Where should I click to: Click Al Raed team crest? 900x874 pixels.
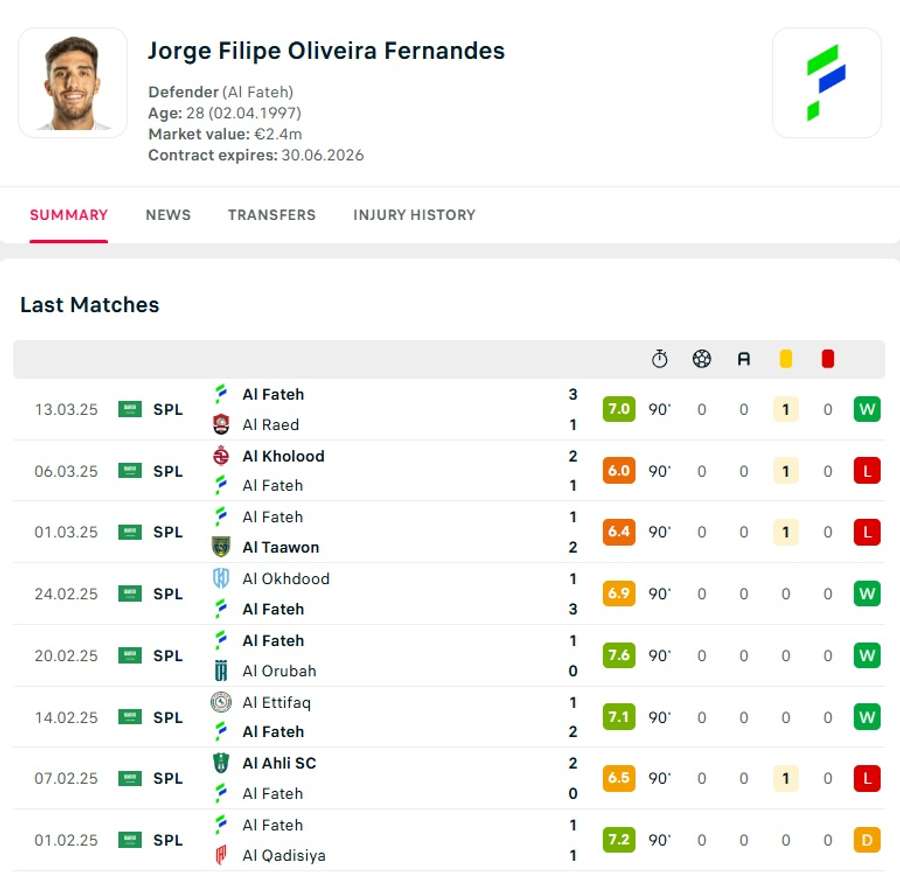point(221,425)
